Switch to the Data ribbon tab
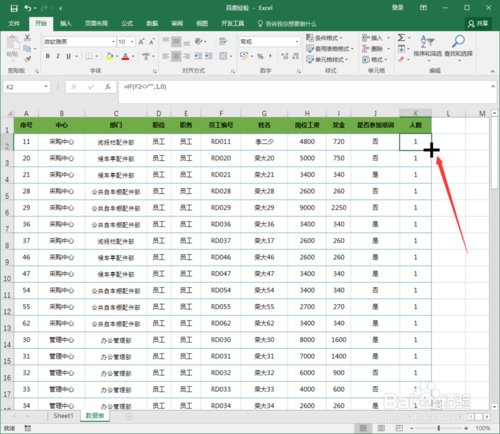Image resolution: width=500 pixels, height=434 pixels. click(x=152, y=23)
